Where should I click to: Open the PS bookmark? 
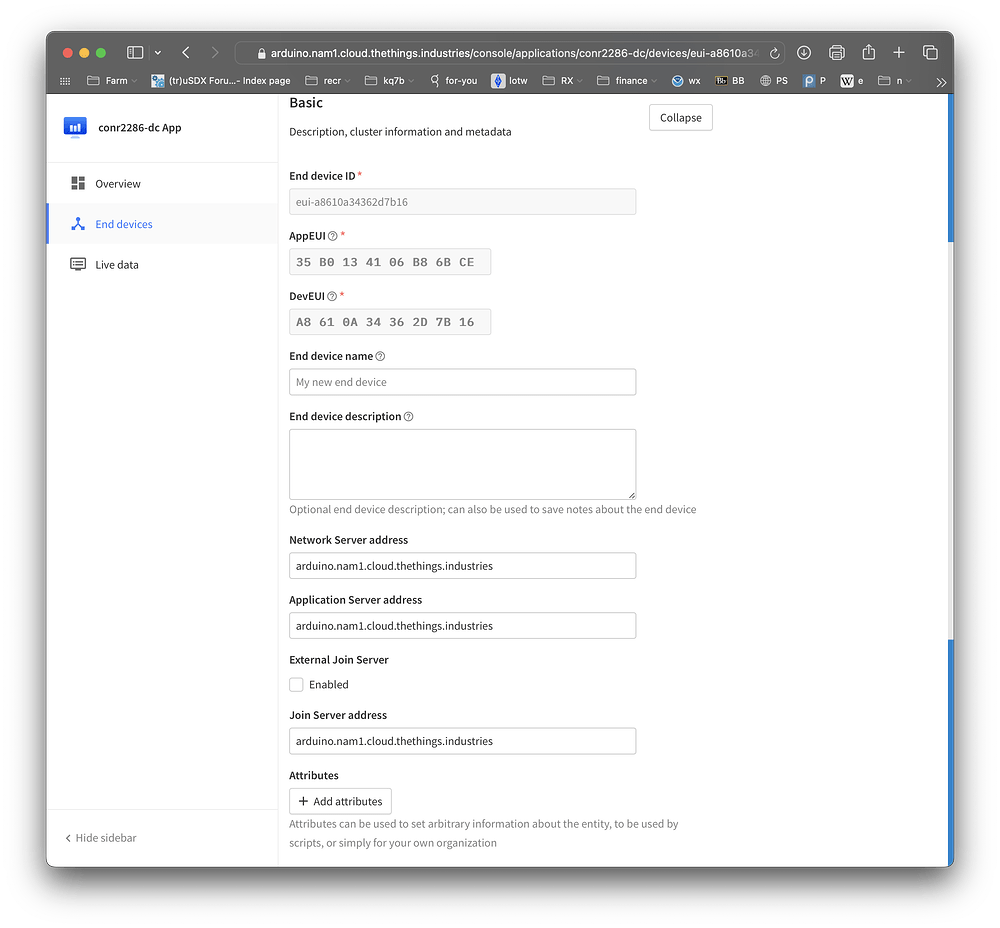[774, 81]
